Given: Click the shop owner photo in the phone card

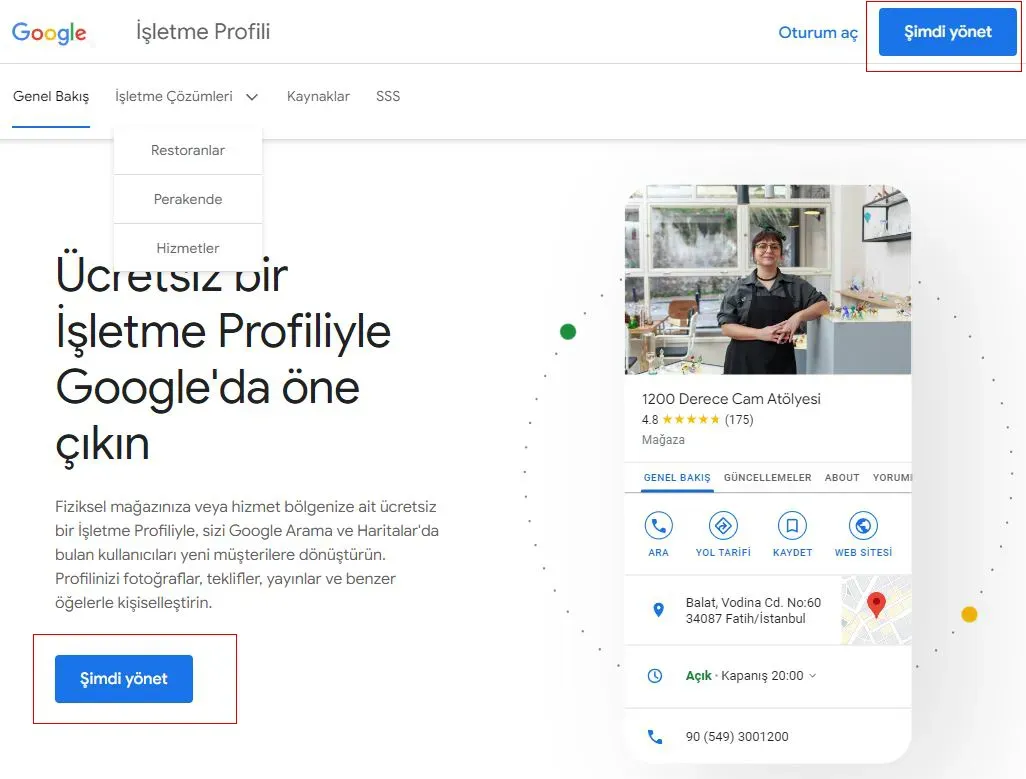Looking at the screenshot, I should tap(768, 279).
